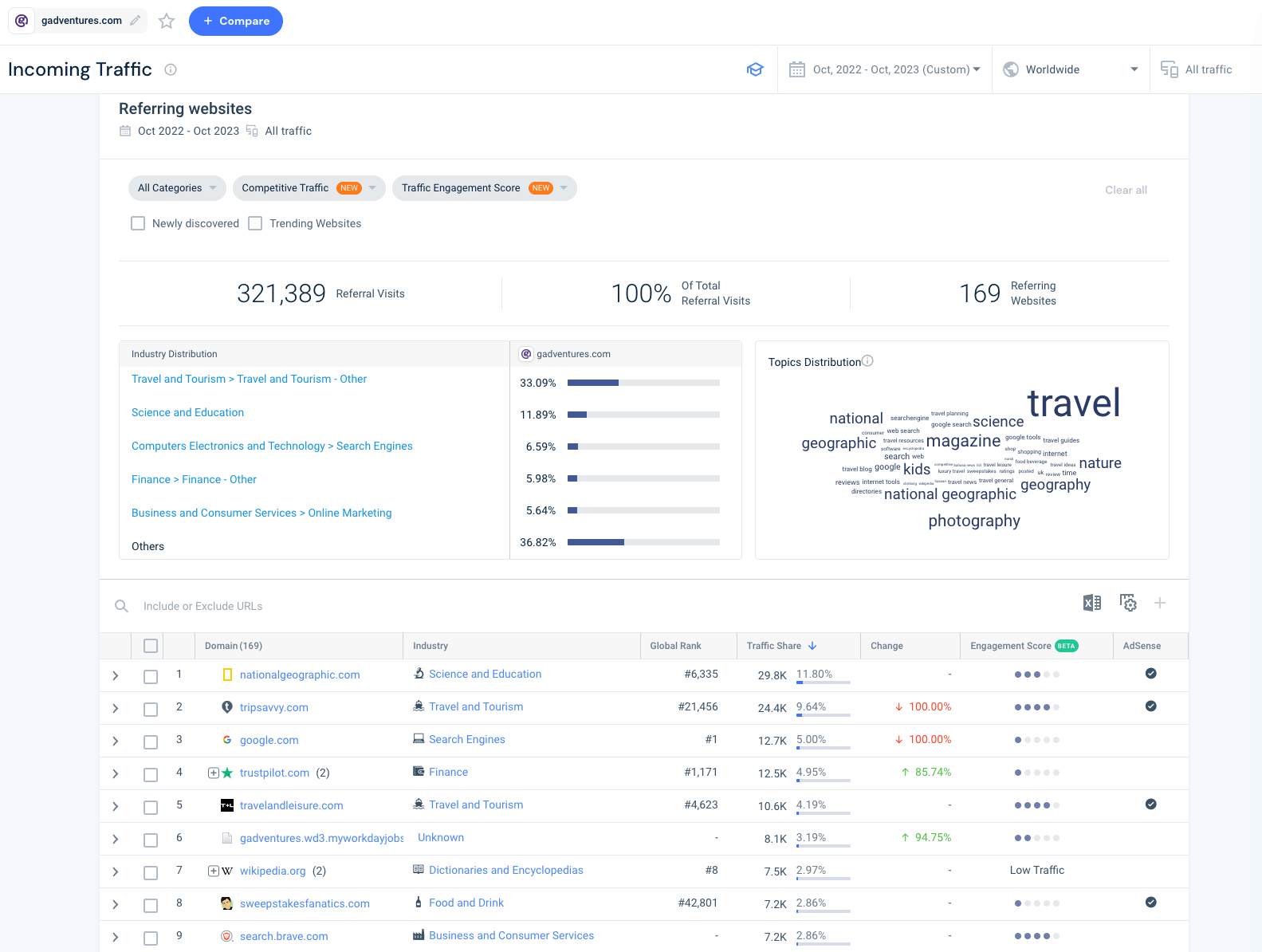Open the graduation cap learning icon

755,69
